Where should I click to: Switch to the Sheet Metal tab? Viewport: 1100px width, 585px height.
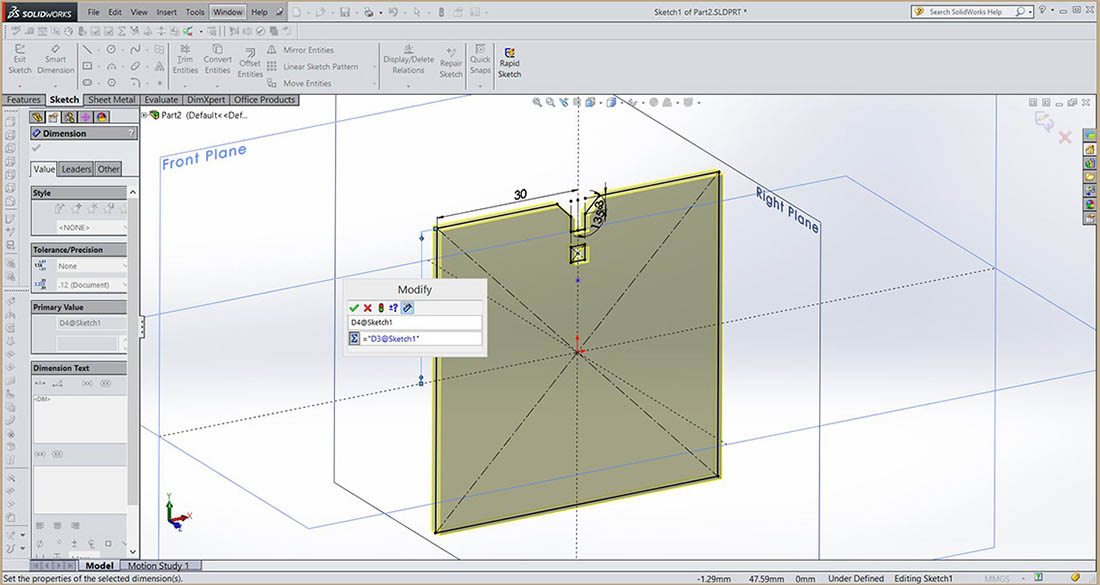112,100
